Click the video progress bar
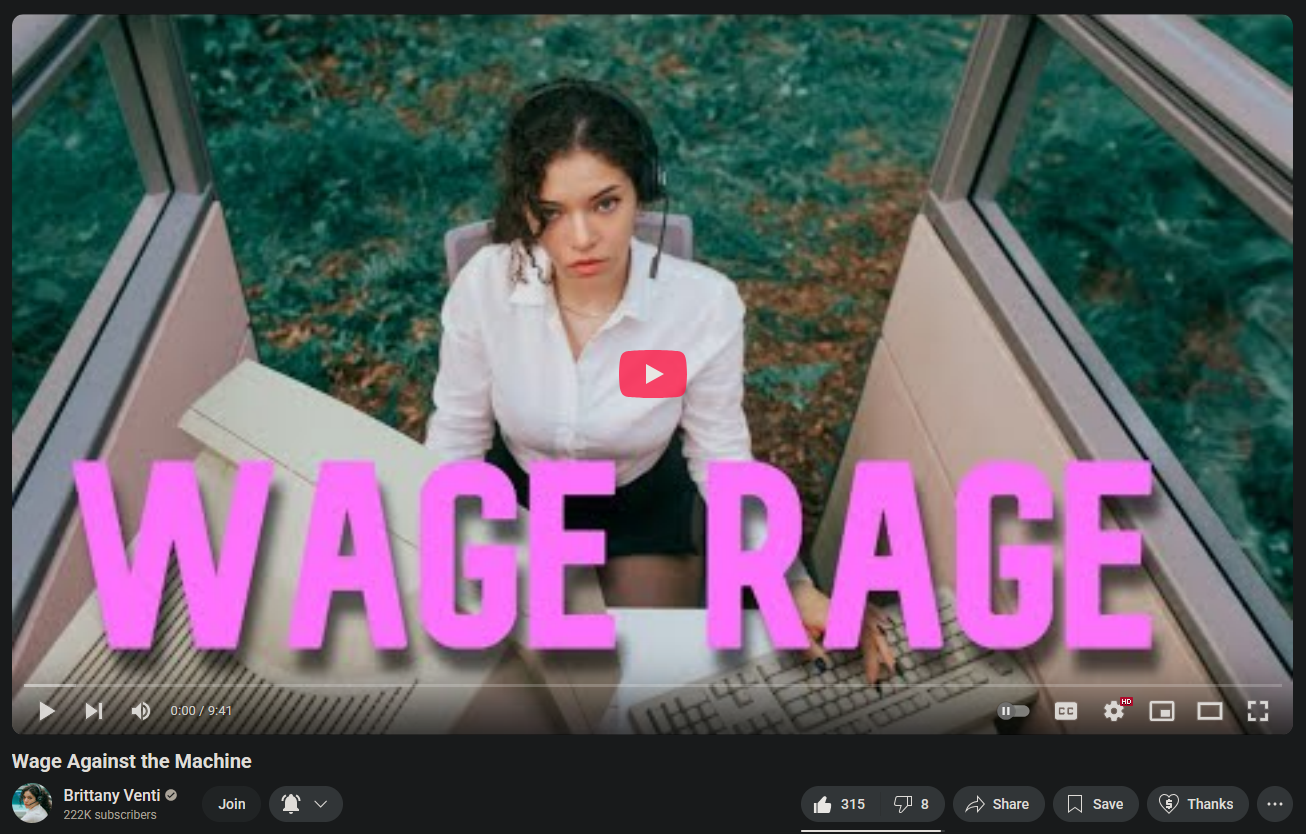The height and width of the screenshot is (834, 1306). tap(652, 685)
